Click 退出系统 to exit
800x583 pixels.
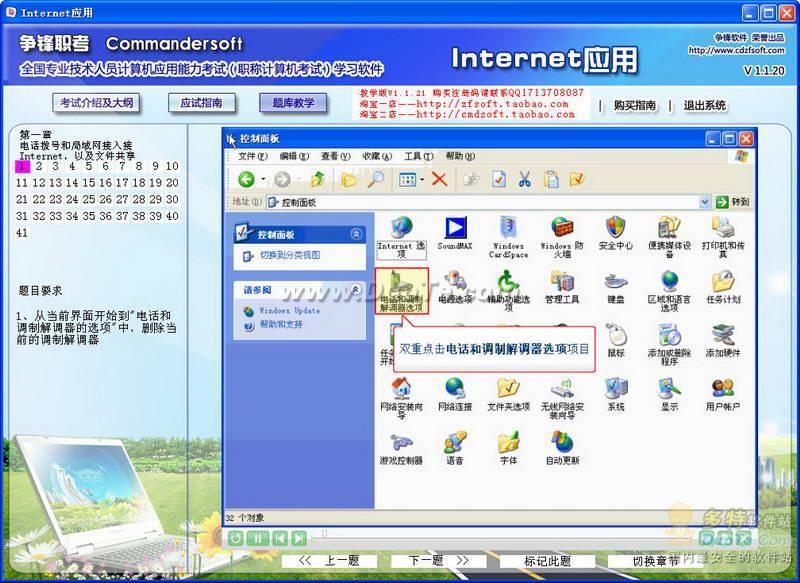tap(705, 106)
